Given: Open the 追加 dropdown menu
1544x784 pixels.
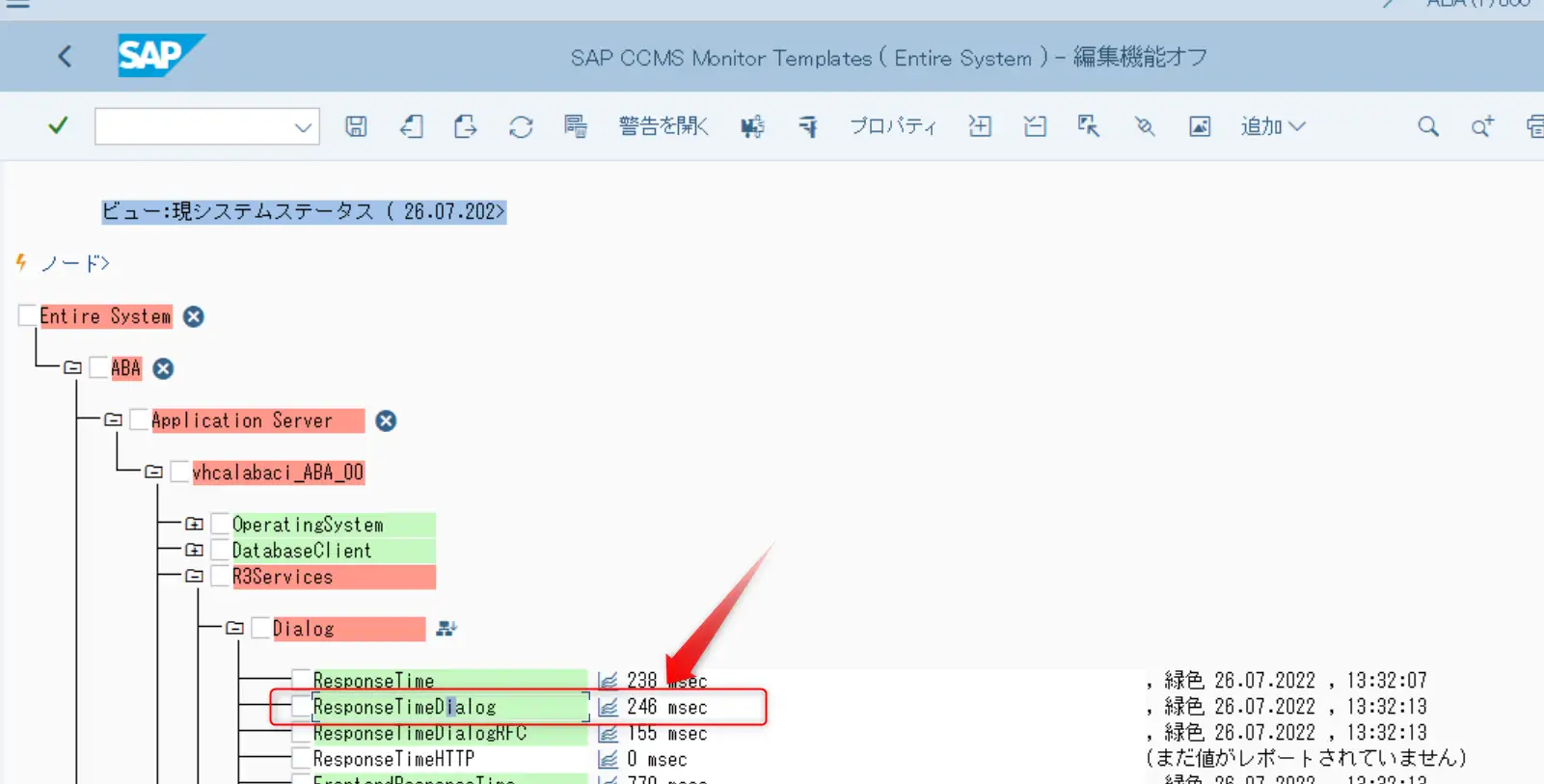Looking at the screenshot, I should coord(1273,126).
